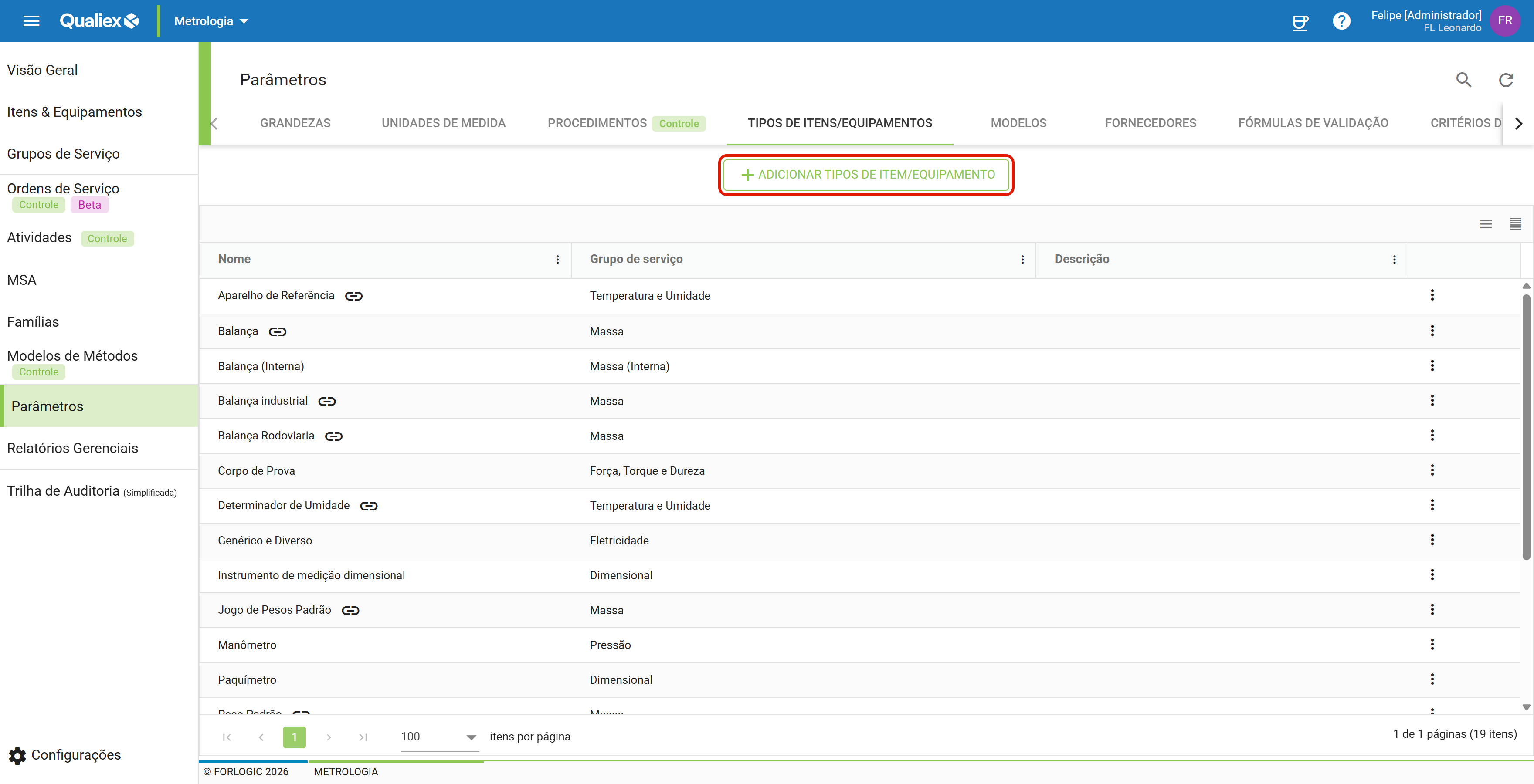The width and height of the screenshot is (1534, 784).
Task: Select the Paquímetro row name
Action: pyautogui.click(x=247, y=680)
